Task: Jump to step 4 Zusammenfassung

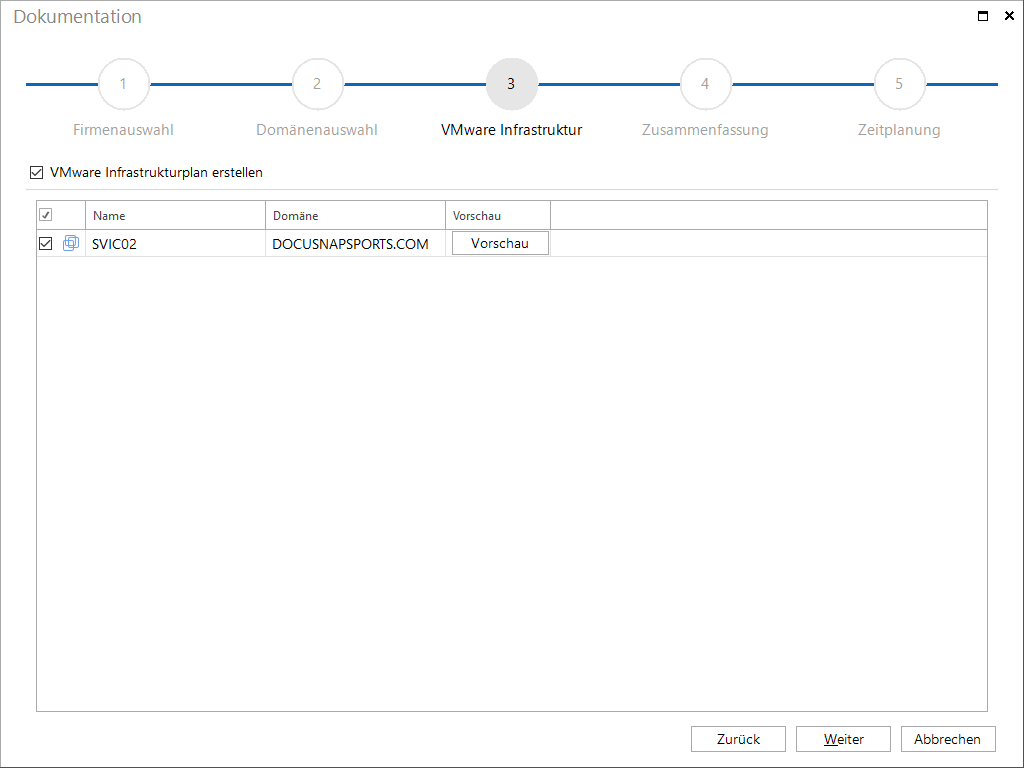Action: 705,84
